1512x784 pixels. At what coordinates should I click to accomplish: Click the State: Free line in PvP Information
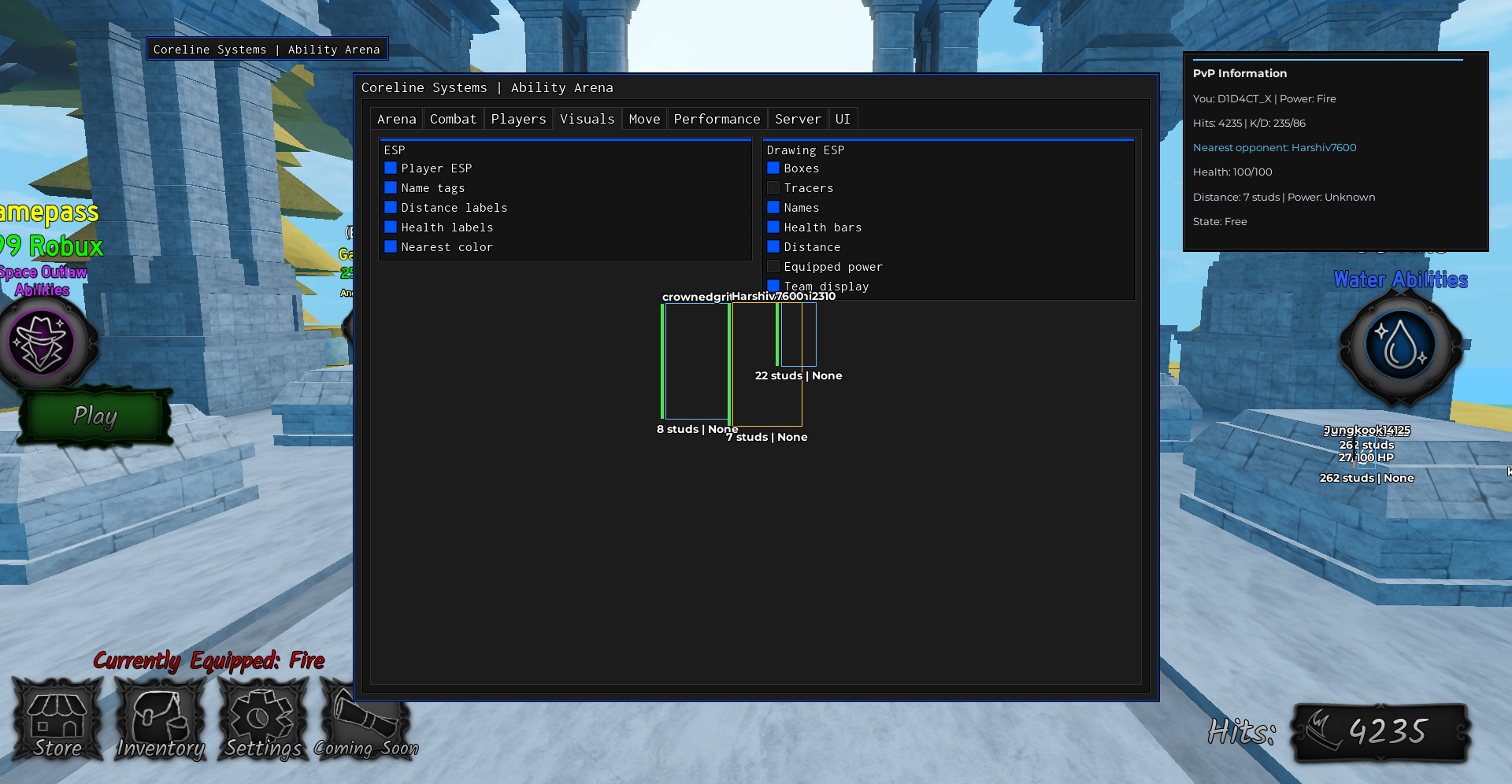click(x=1220, y=221)
